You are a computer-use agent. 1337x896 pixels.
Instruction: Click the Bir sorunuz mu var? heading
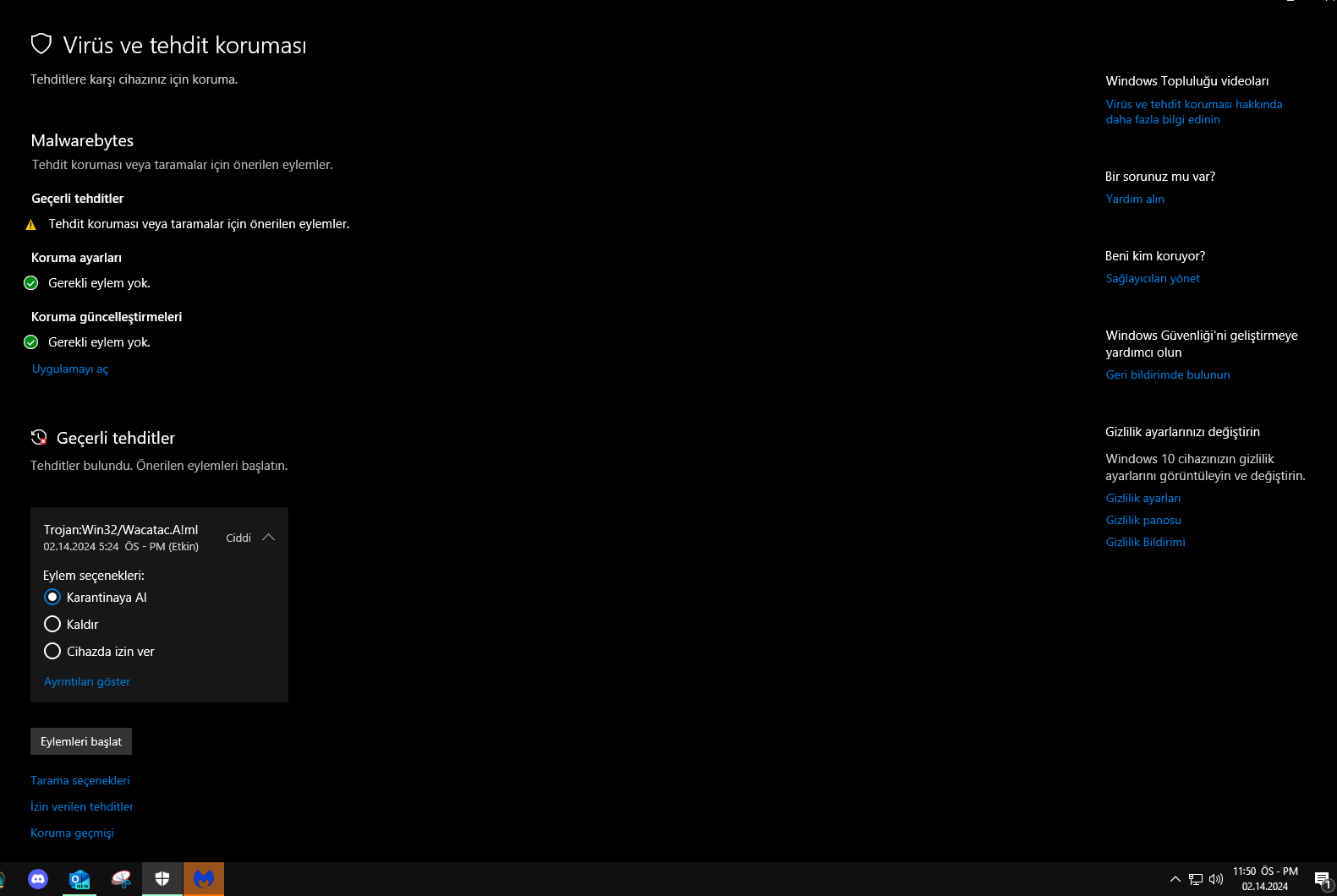(1160, 177)
